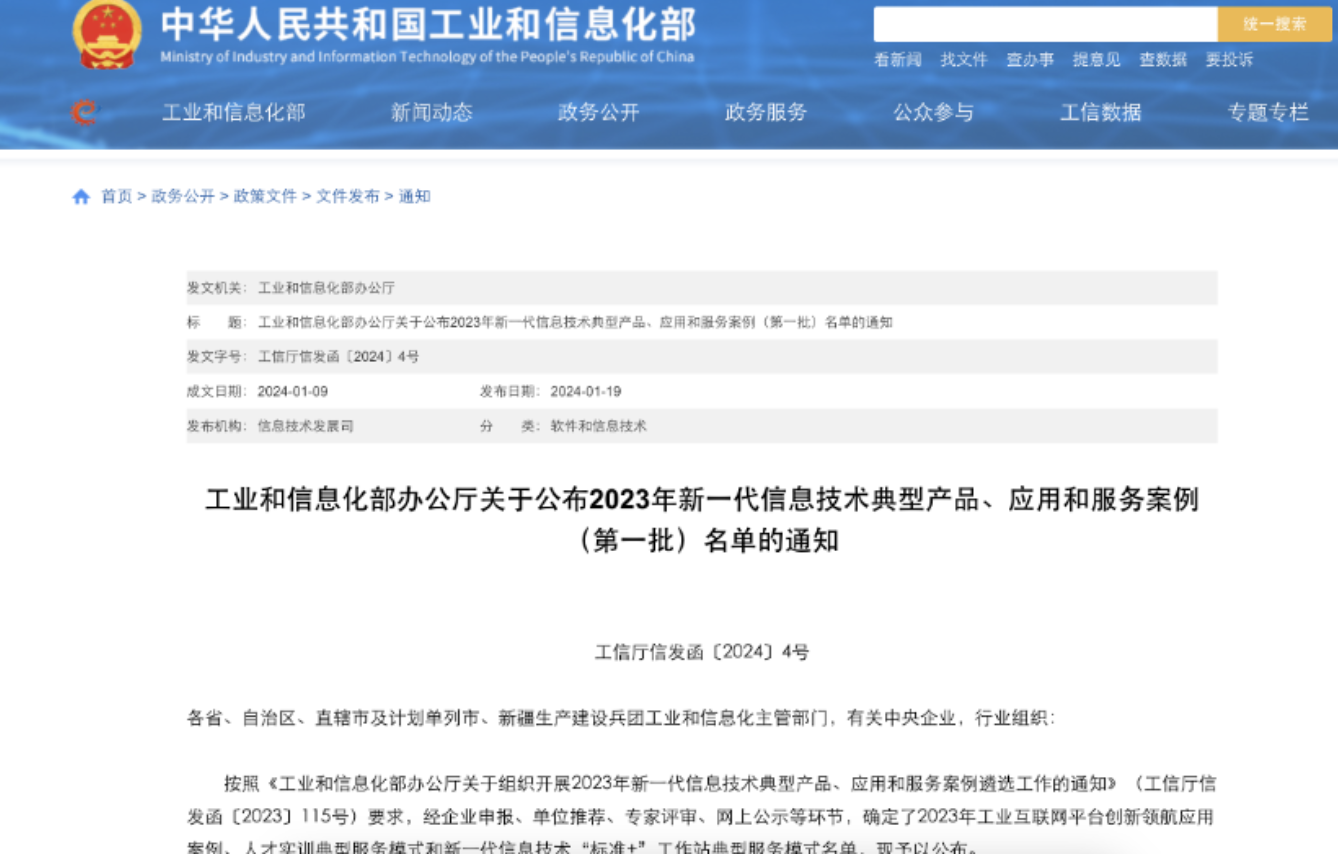This screenshot has height=858, width=1338.
Task: Click the search input field
Action: (x=1045, y=24)
